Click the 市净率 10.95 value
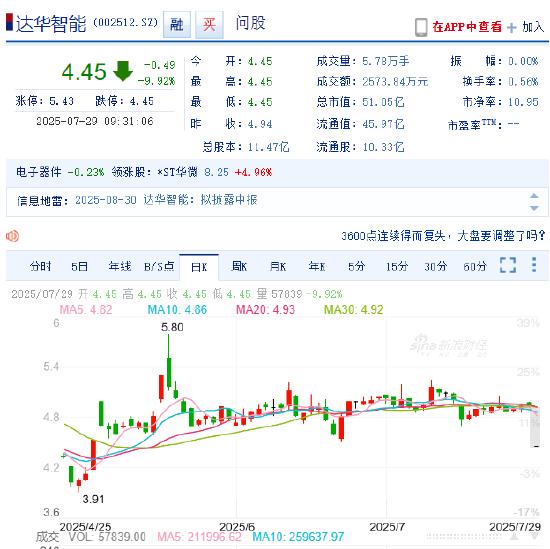550x549 pixels. pos(523,102)
